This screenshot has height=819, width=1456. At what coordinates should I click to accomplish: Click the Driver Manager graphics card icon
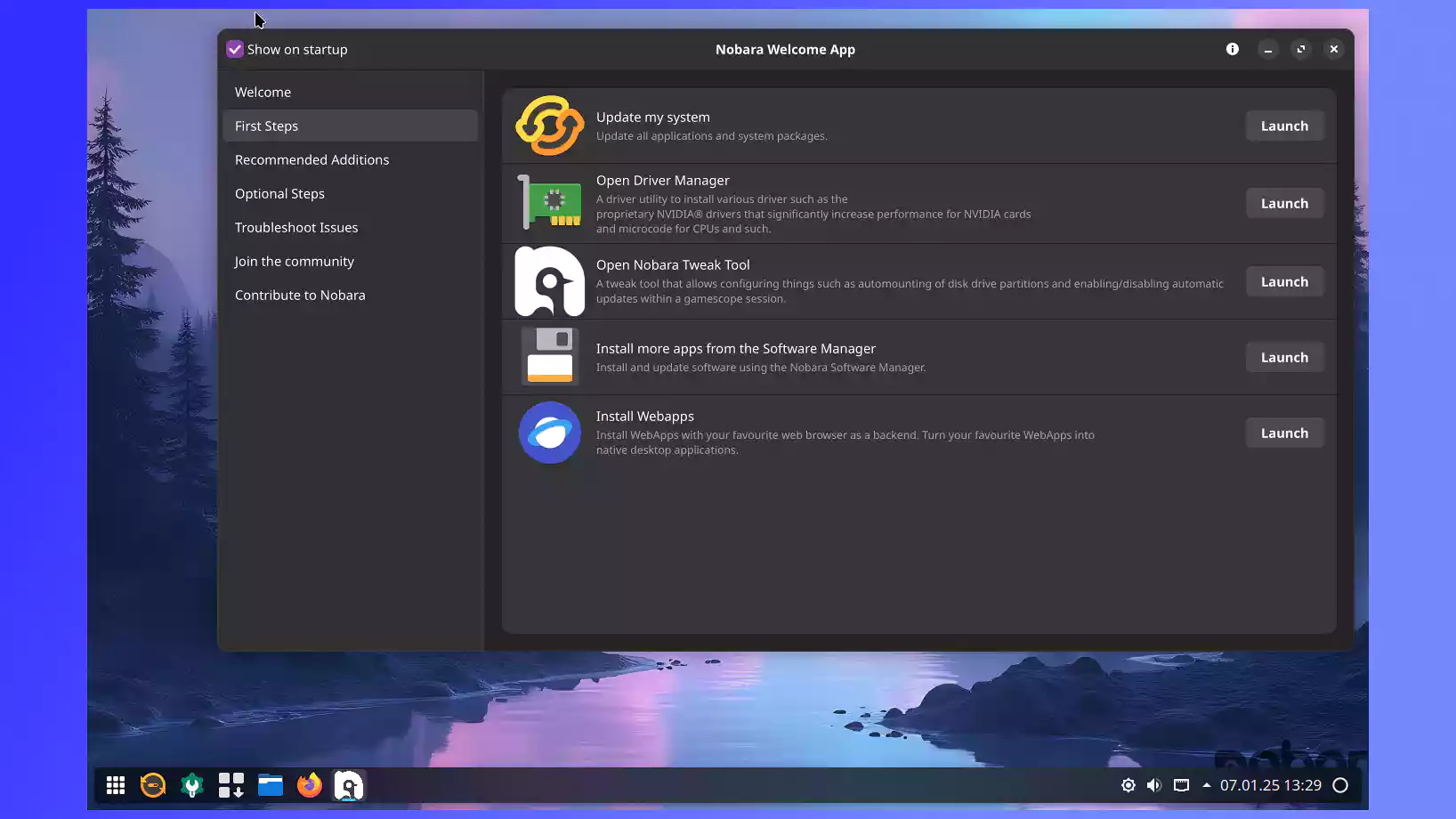(550, 203)
